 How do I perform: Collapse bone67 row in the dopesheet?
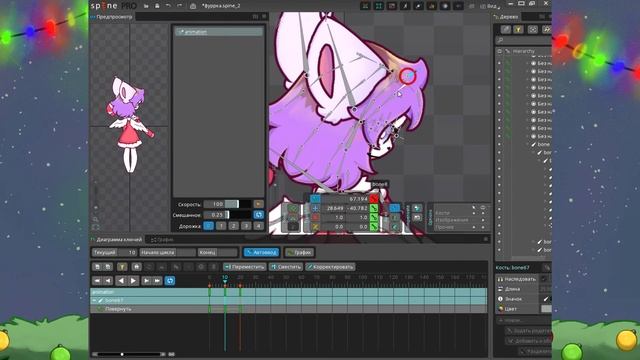point(94,300)
